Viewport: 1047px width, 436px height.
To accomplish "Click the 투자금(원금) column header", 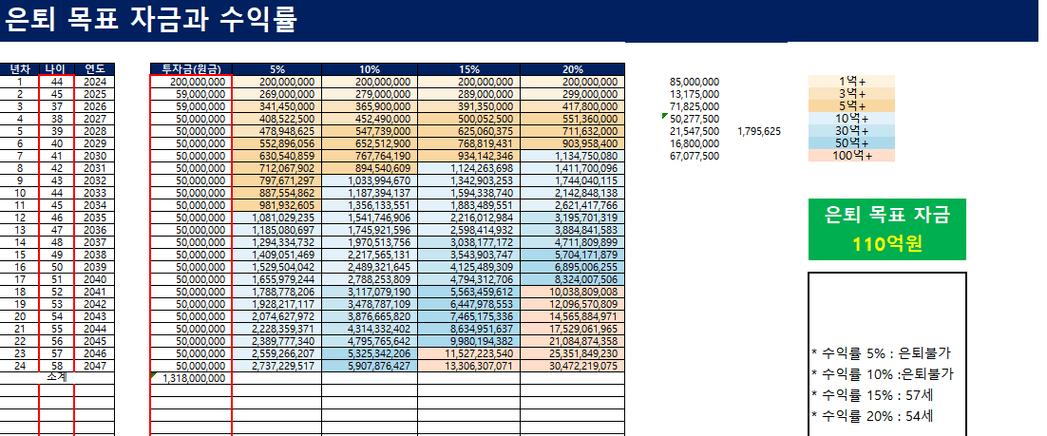I will pos(190,69).
